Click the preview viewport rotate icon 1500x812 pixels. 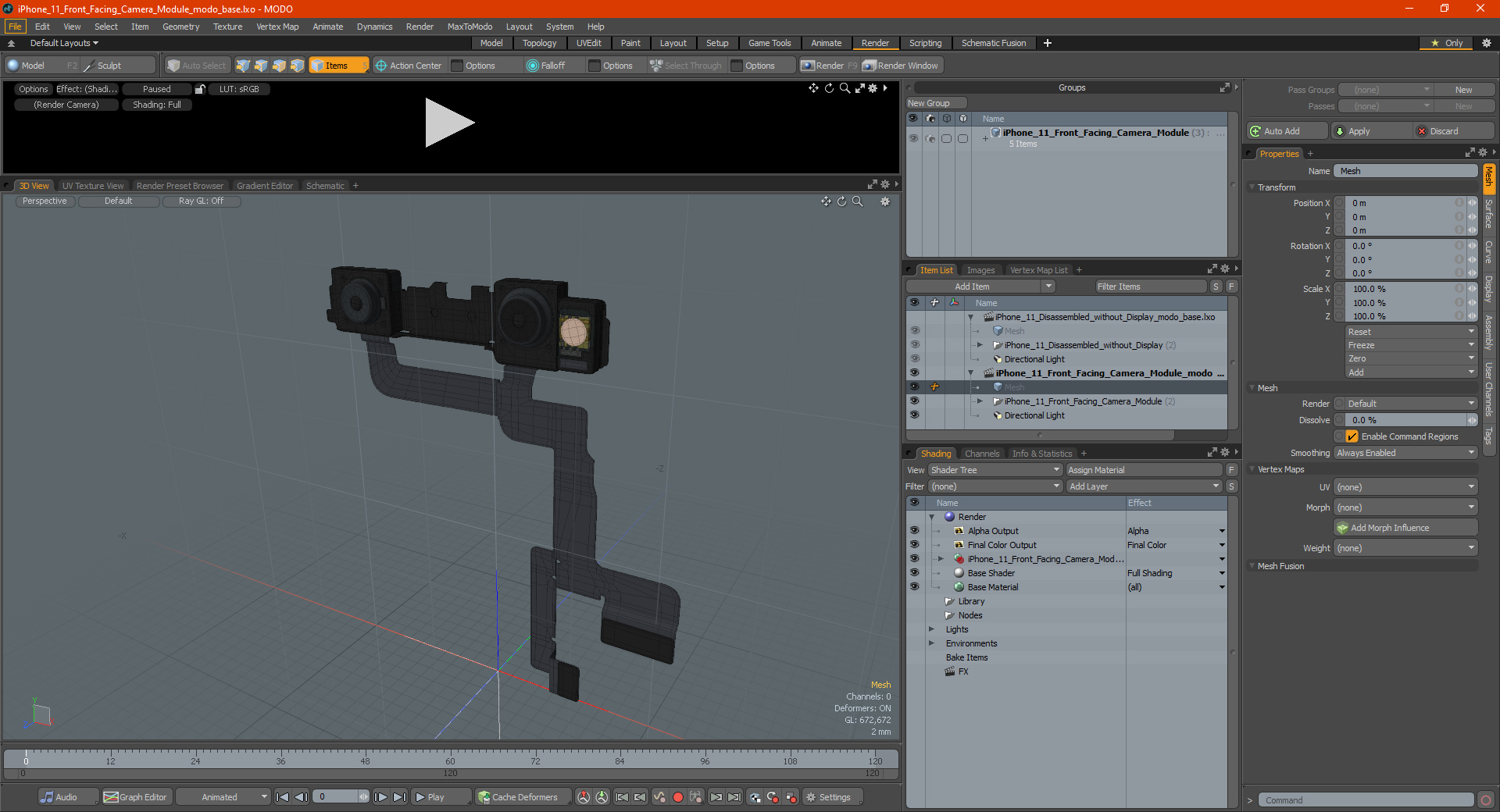[x=829, y=88]
